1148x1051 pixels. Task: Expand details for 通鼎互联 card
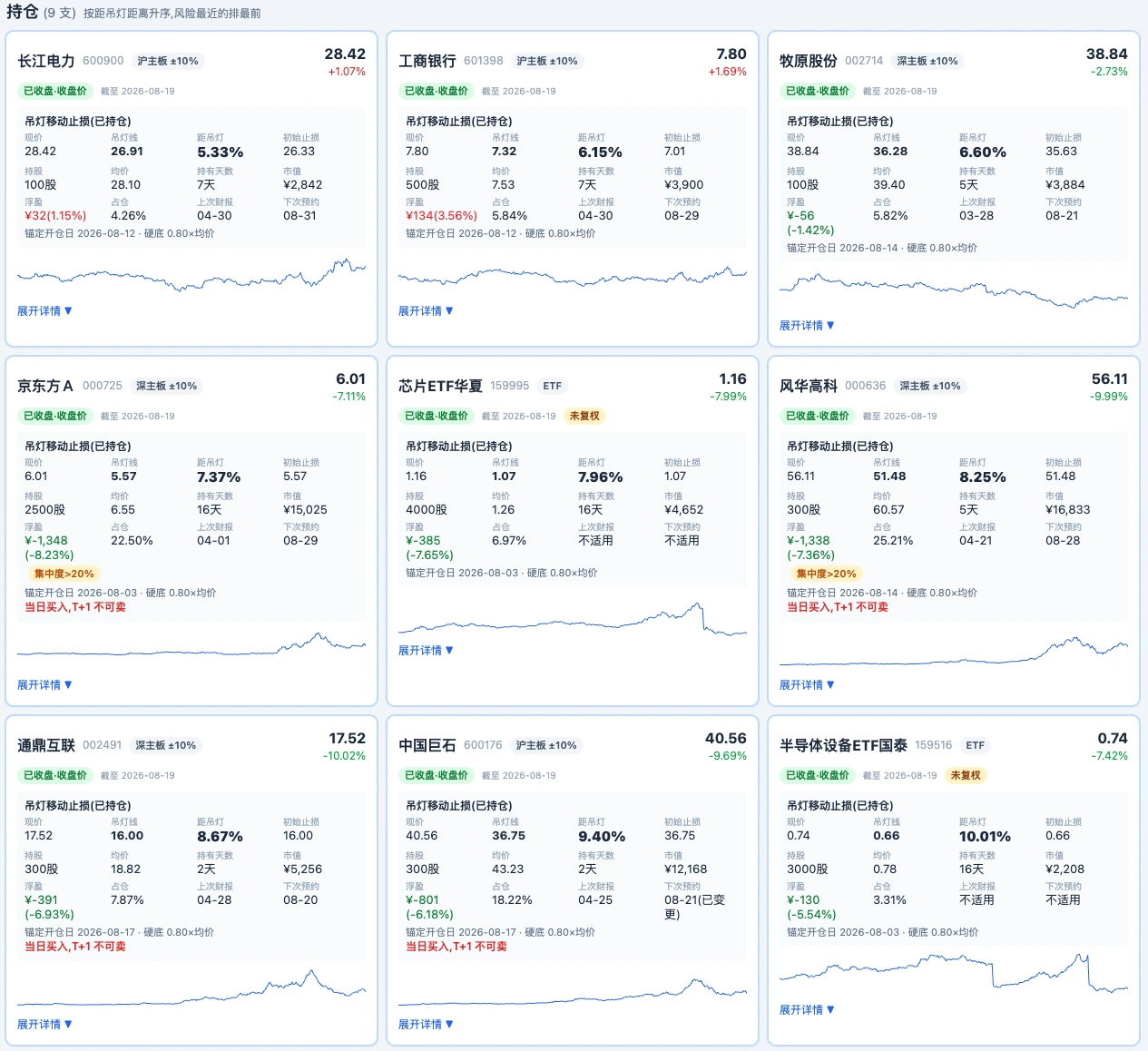[44, 1025]
